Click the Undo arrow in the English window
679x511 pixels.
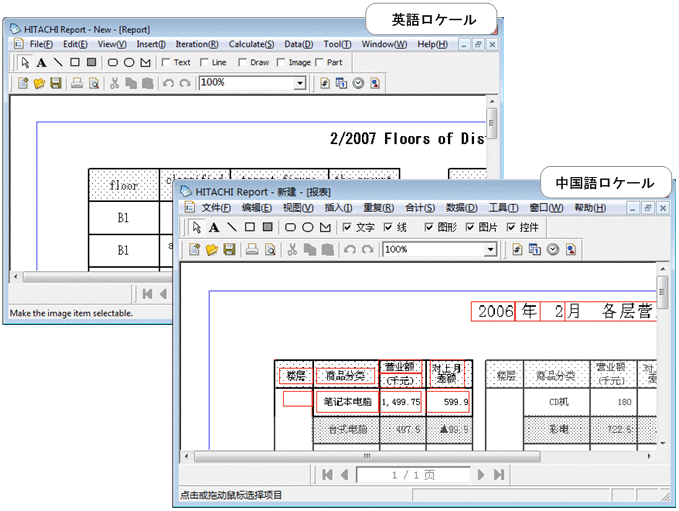[x=168, y=84]
